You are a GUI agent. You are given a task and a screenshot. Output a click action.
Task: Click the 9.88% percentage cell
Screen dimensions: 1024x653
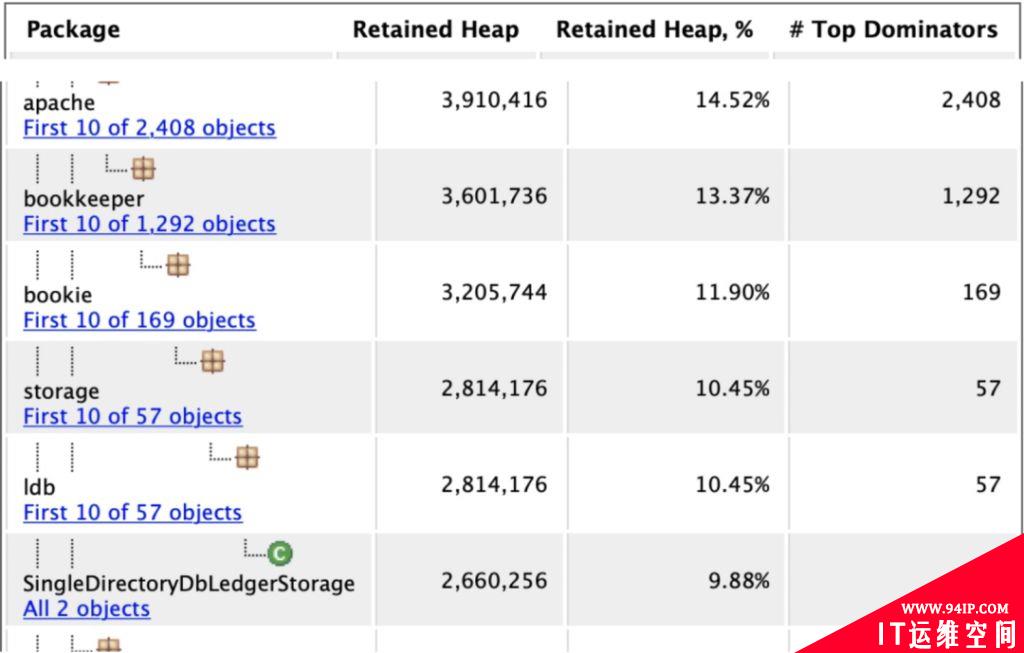point(739,581)
